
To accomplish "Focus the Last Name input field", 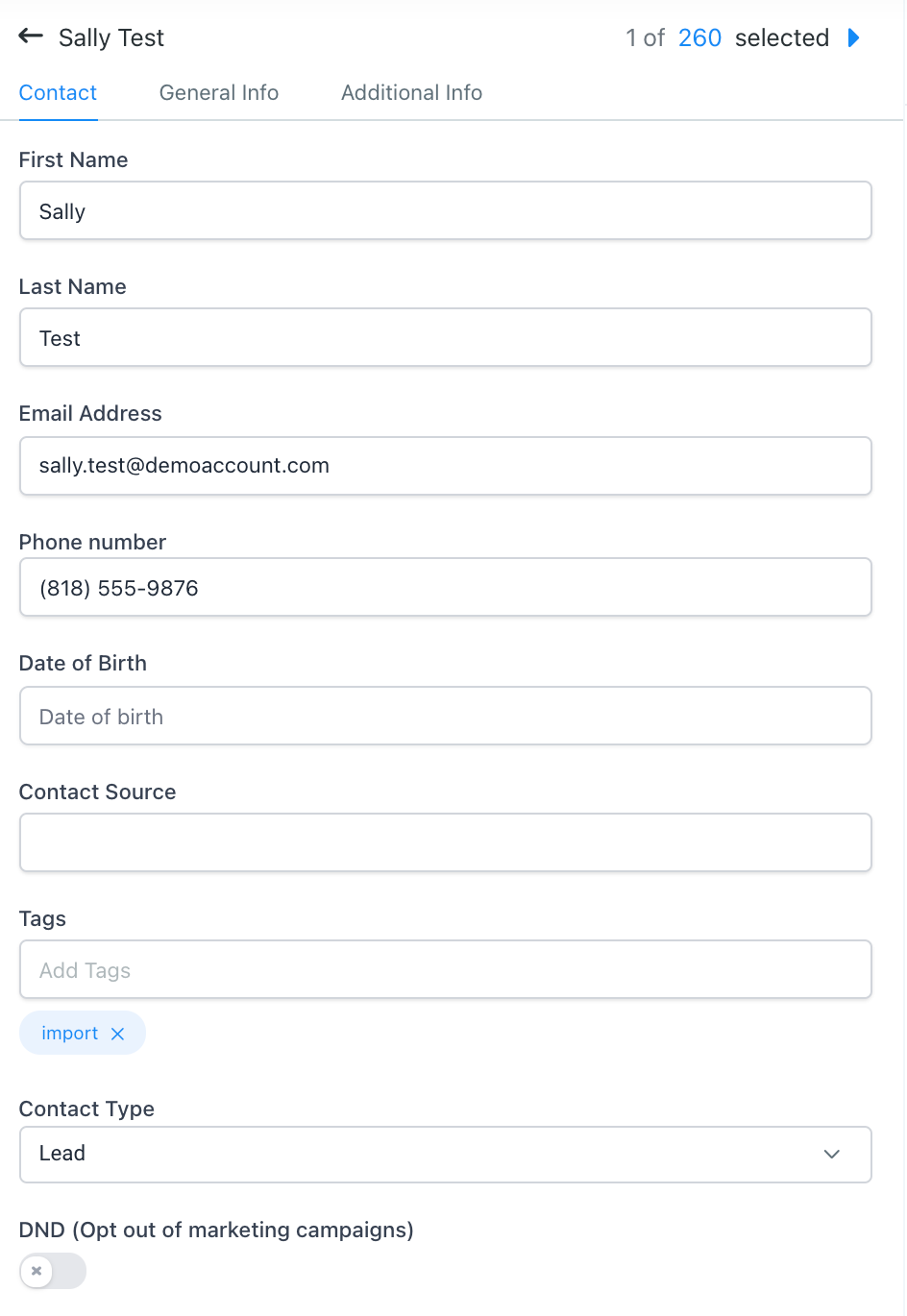I will pos(446,338).
